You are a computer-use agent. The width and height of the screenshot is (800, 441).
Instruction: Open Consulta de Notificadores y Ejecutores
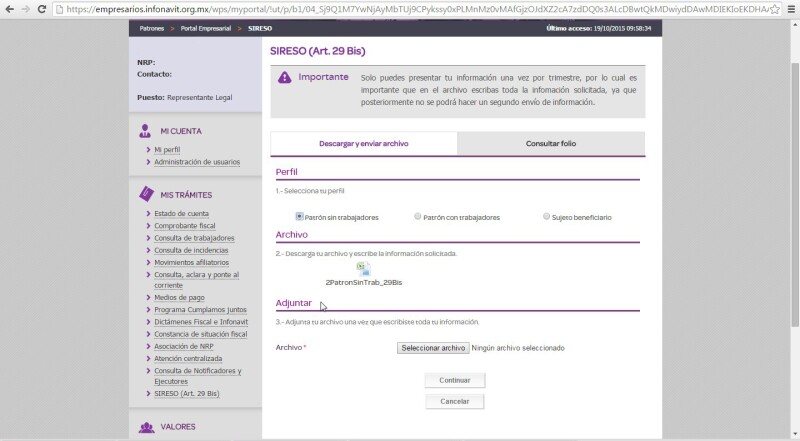tap(198, 376)
